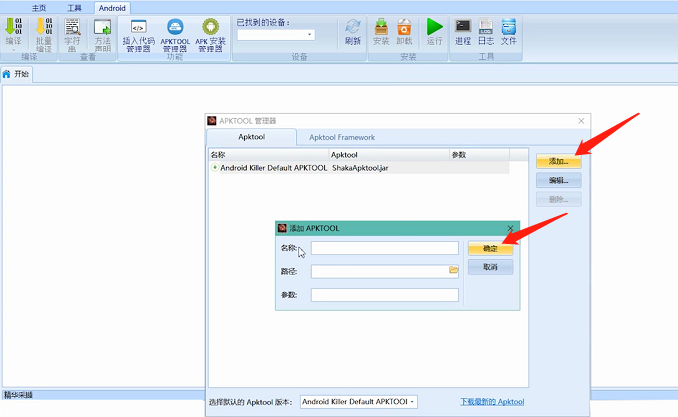Click the 添加... button
678x417 pixels.
point(559,161)
